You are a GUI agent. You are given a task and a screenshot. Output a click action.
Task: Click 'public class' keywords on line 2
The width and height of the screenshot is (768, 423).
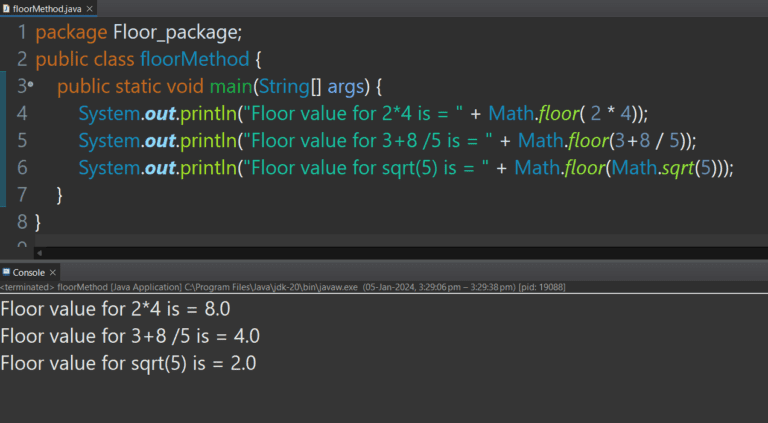(85, 60)
